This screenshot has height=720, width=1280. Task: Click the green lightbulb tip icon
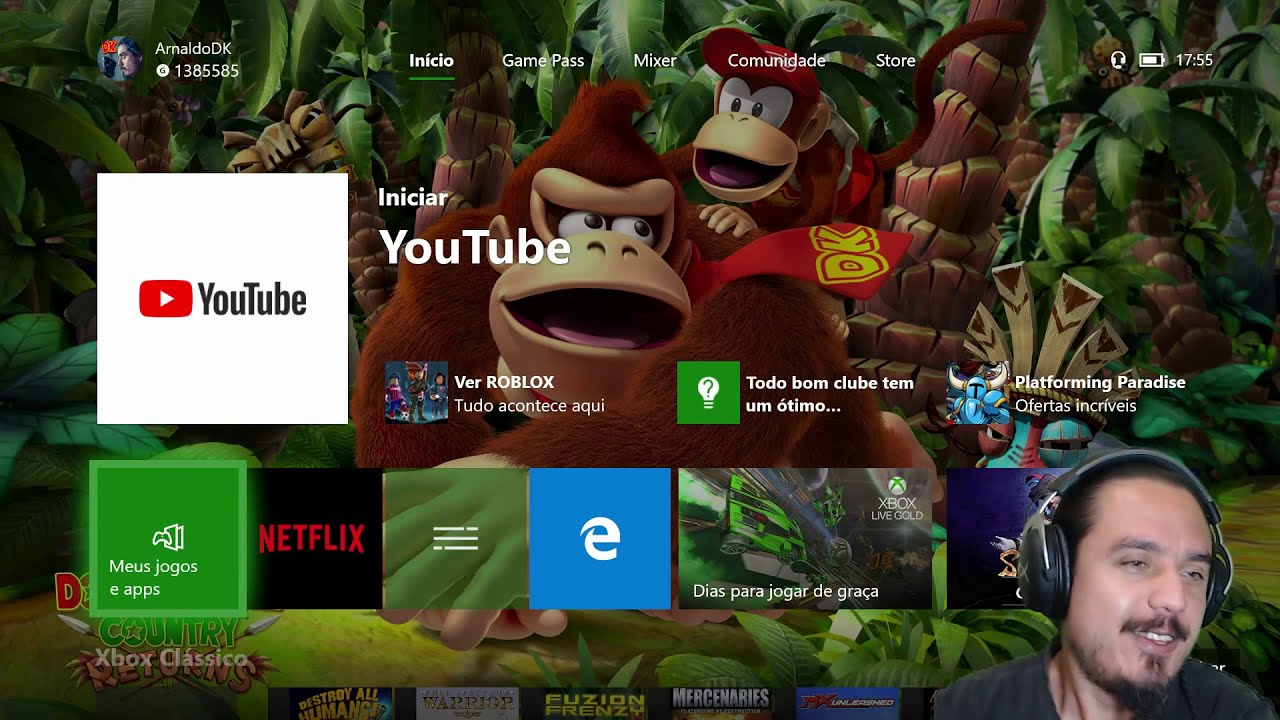[x=708, y=393]
